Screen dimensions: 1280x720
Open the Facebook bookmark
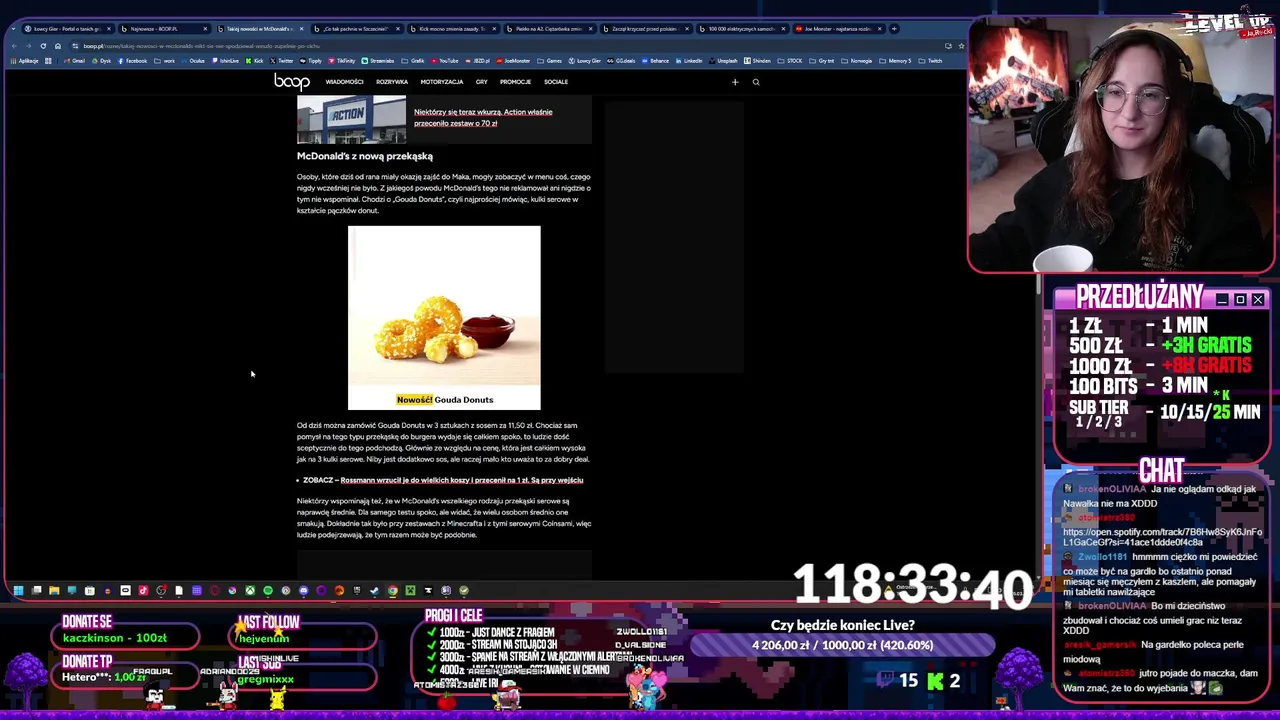point(132,61)
